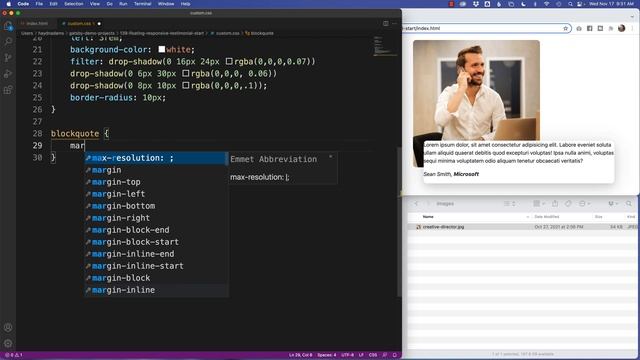The height and width of the screenshot is (360, 640).
Task: Choose the margin-left suggestion
Action: 156,194
